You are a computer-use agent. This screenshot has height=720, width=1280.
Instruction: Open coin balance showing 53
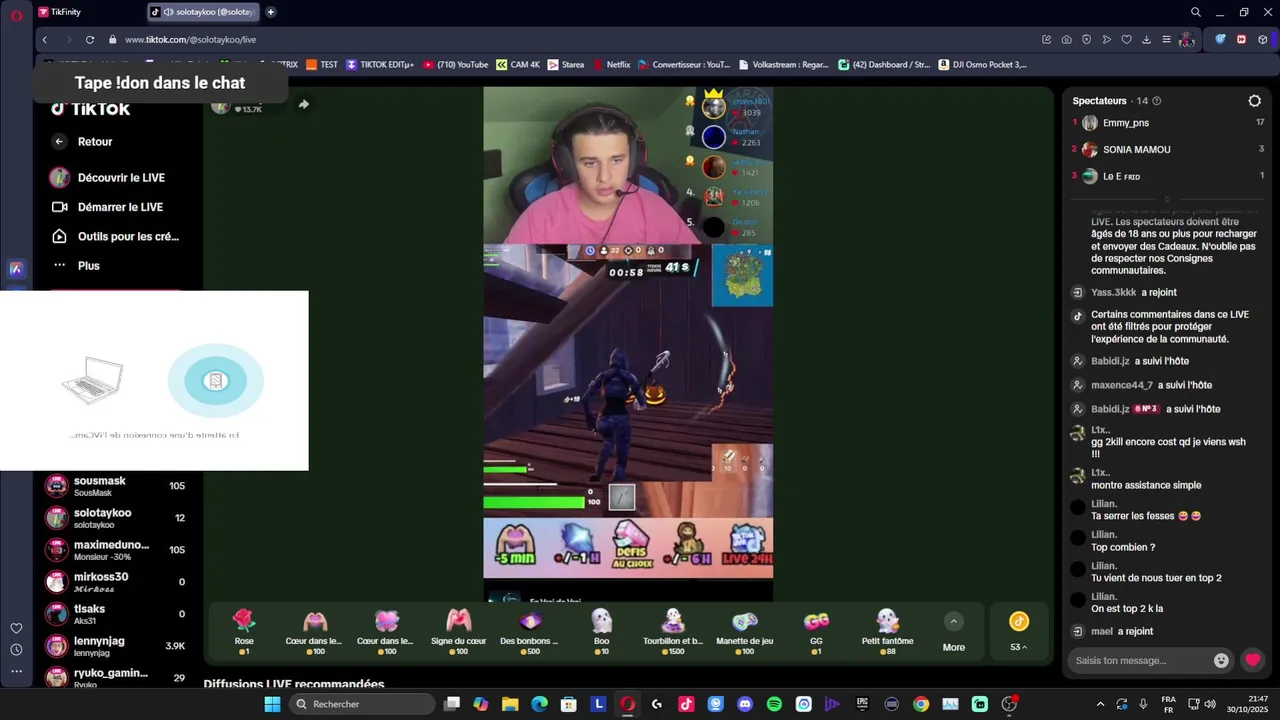(x=1019, y=632)
